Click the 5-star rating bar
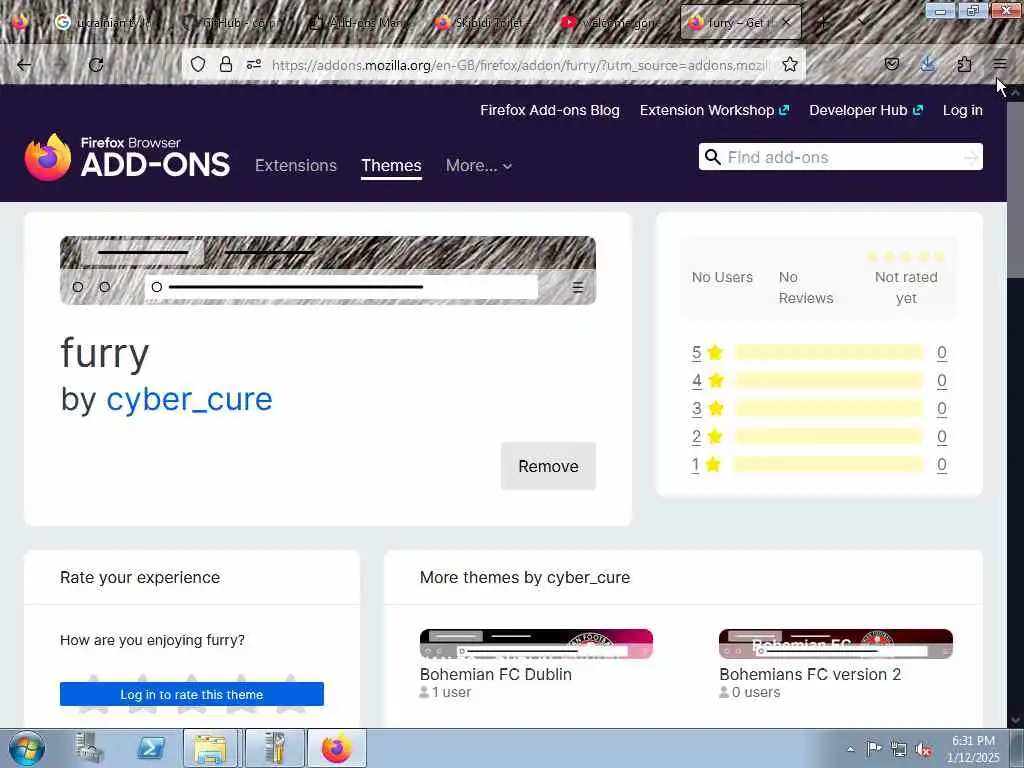Screen dimensions: 1024x768 (829, 353)
